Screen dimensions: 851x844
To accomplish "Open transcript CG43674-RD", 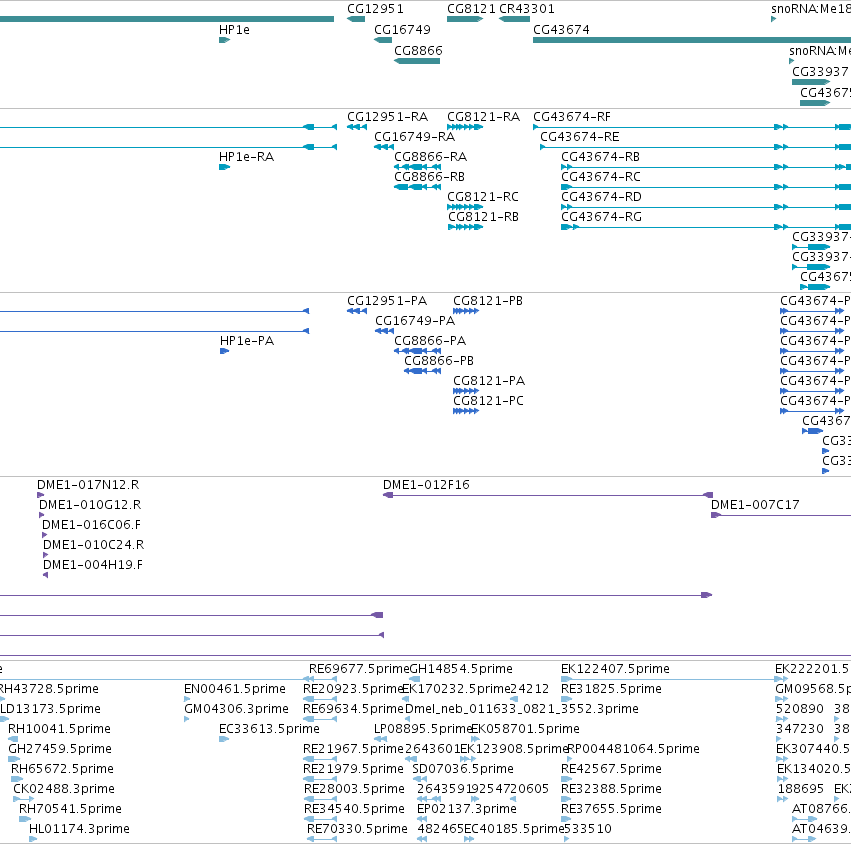I will point(601,197).
